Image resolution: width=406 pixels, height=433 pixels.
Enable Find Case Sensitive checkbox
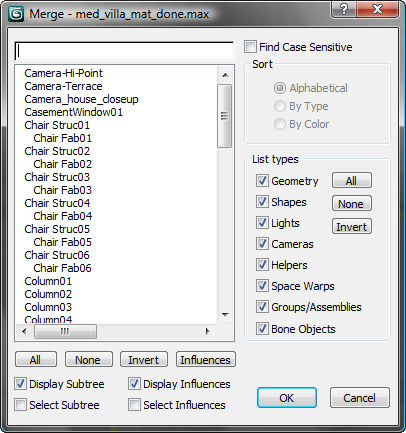point(250,47)
